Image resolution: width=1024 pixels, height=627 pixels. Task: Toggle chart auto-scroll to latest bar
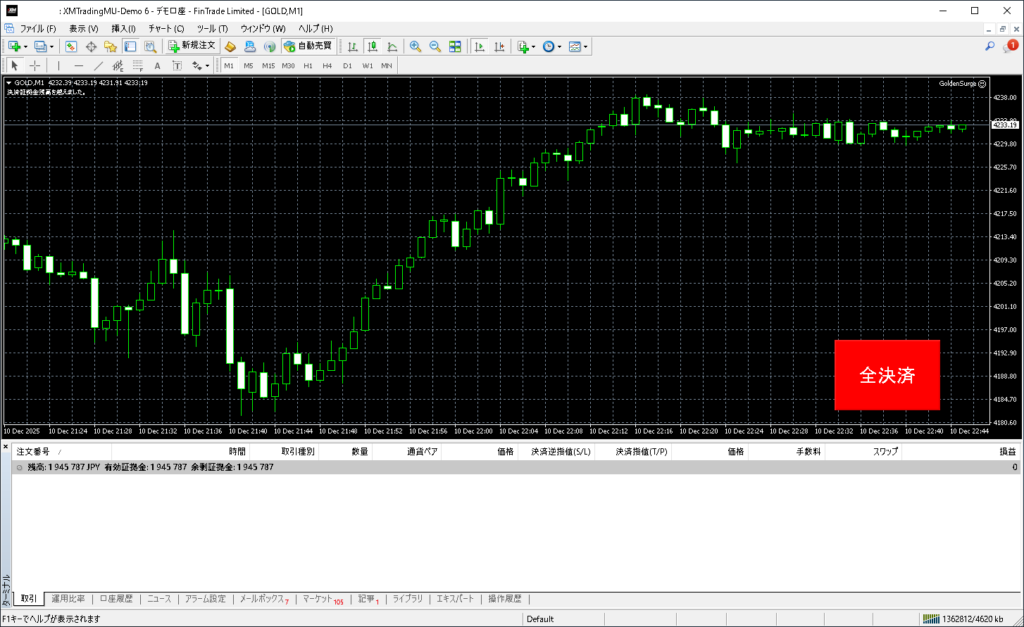point(480,46)
